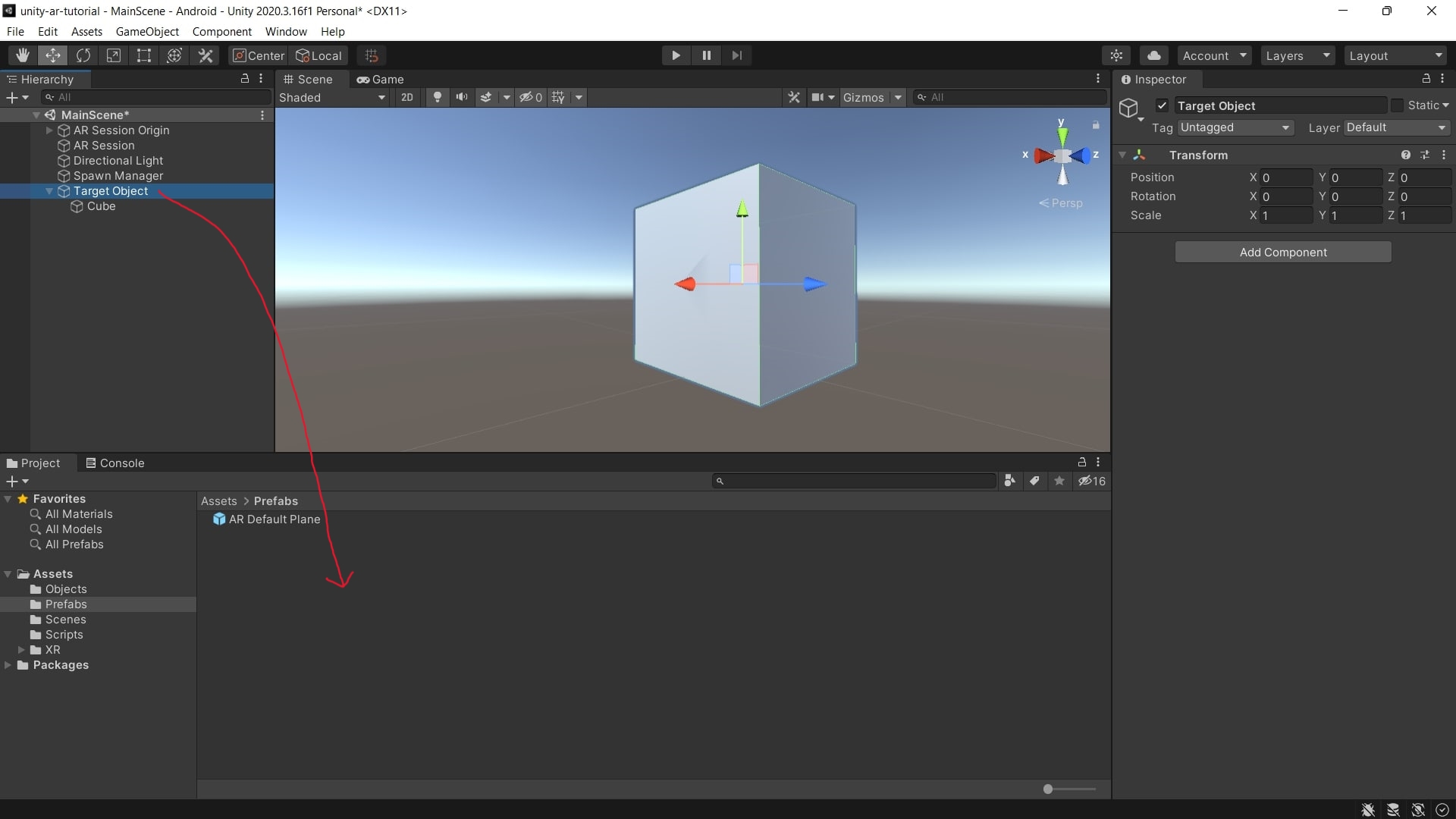The width and height of the screenshot is (1456, 819).
Task: Click Hierarchy search field
Action: (156, 97)
